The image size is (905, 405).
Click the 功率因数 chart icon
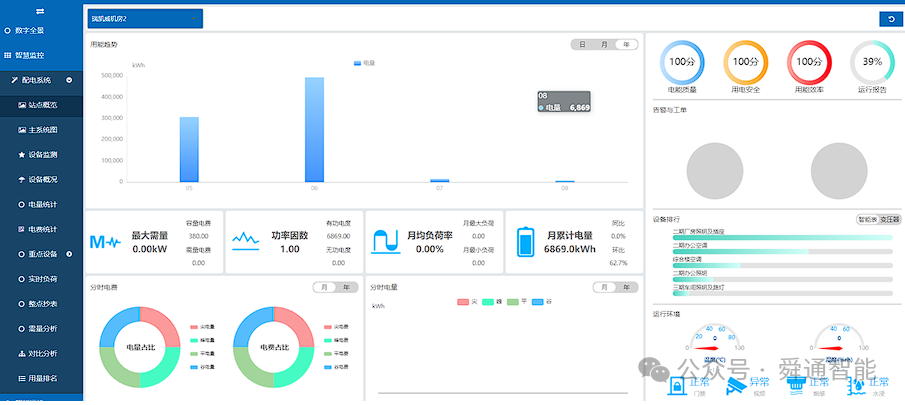(245, 241)
